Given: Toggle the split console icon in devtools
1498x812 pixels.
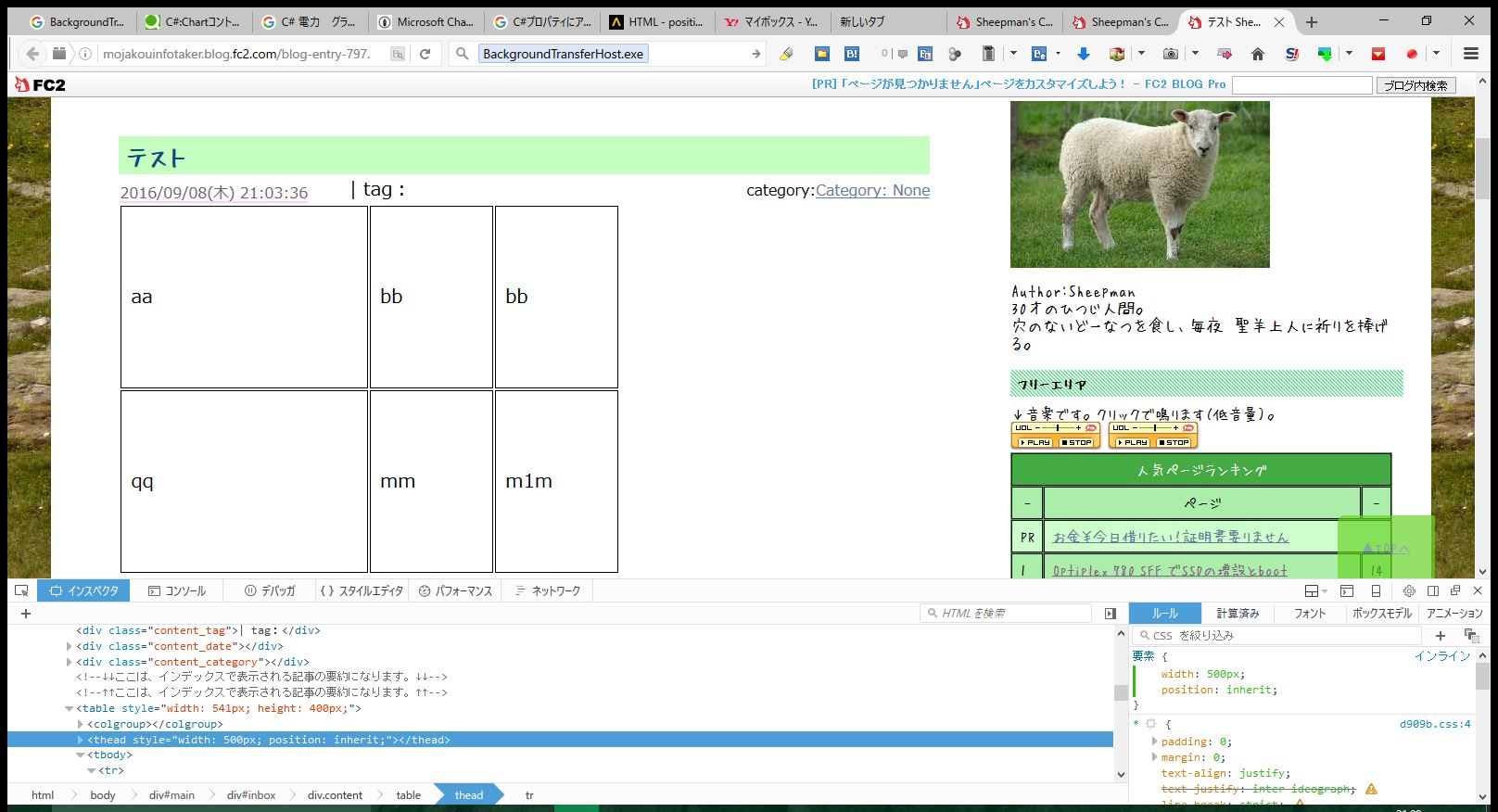Looking at the screenshot, I should click(x=1346, y=591).
